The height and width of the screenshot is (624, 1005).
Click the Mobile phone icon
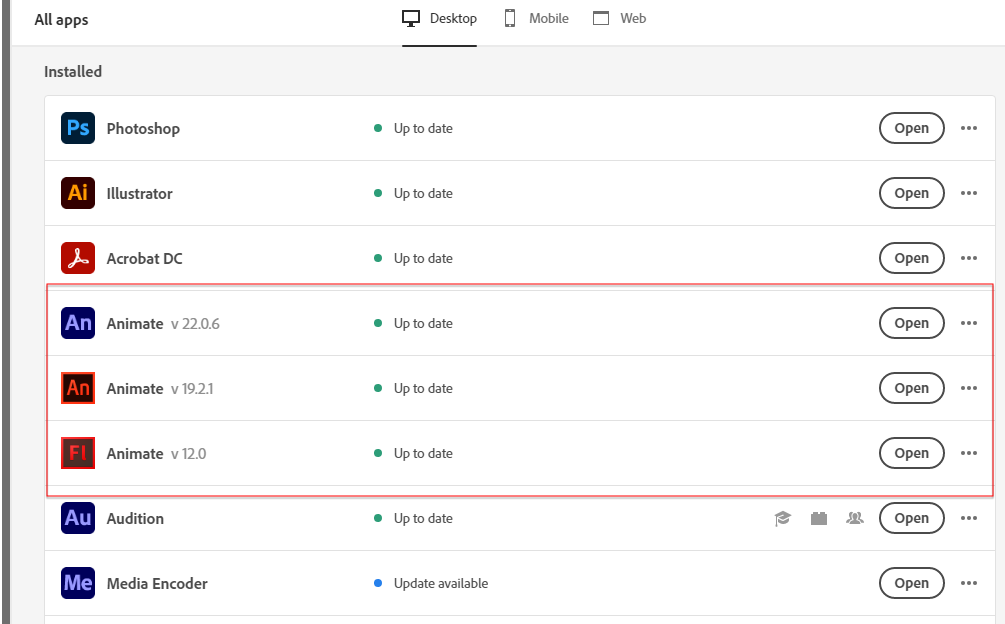point(510,19)
